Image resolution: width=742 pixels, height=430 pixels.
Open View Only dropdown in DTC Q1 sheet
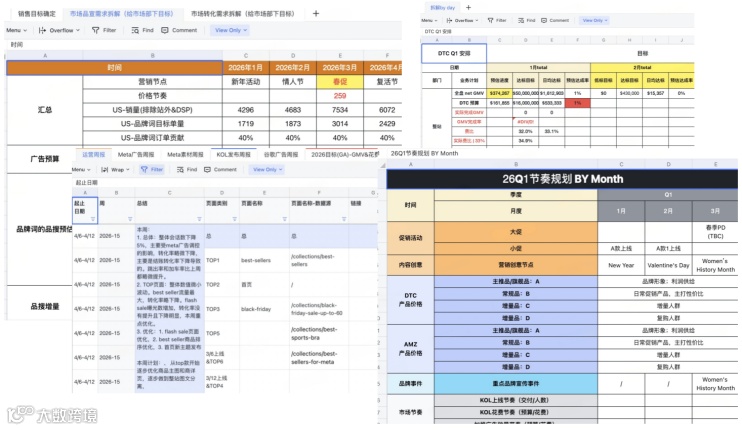click(594, 20)
